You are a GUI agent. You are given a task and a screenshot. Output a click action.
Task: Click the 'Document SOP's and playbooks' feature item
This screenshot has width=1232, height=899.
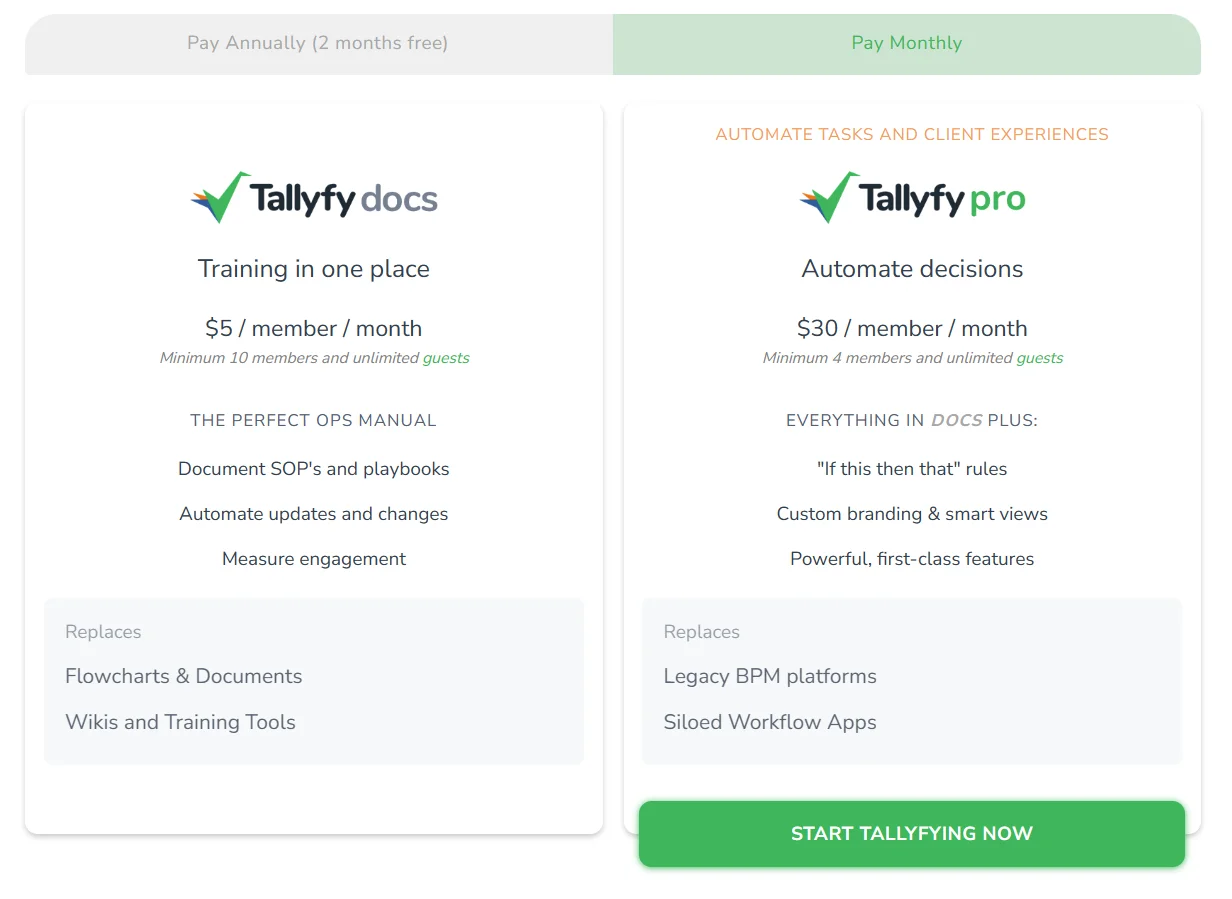(x=314, y=468)
